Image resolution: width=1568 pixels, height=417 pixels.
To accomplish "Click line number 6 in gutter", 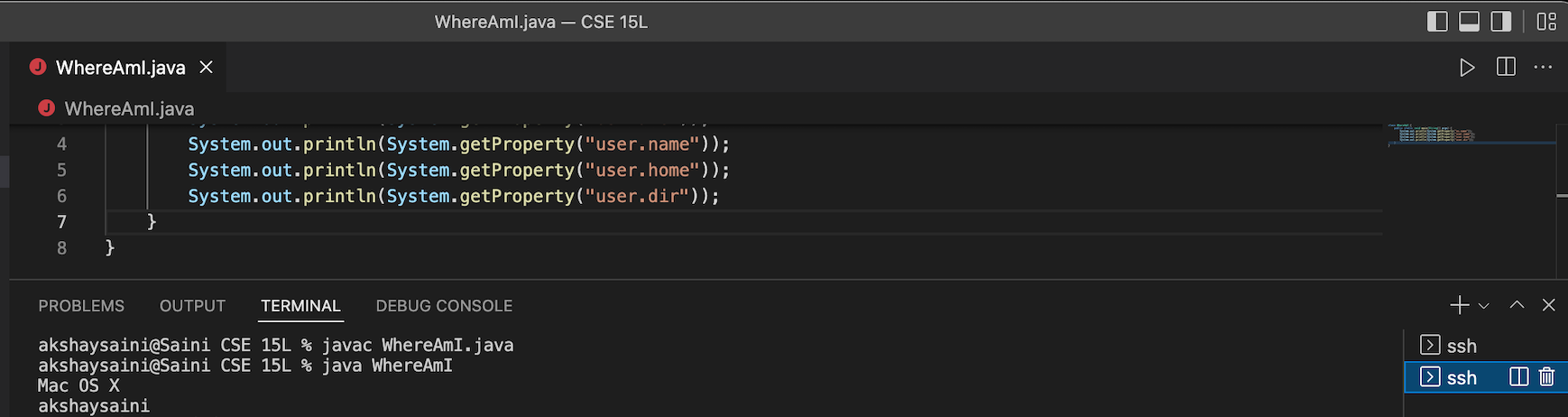I will [61, 197].
